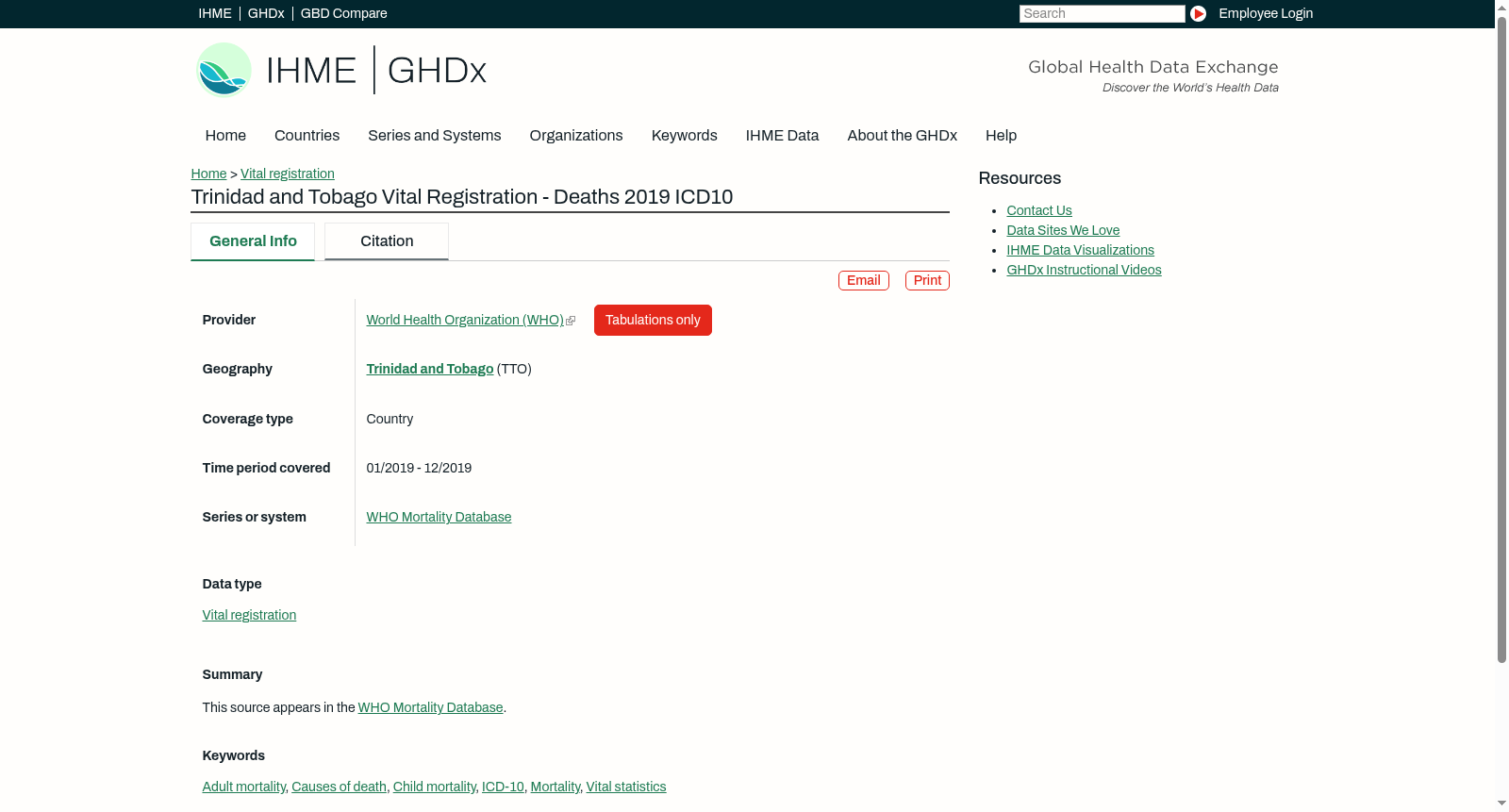Click the Coverage type value Country

[x=390, y=420]
